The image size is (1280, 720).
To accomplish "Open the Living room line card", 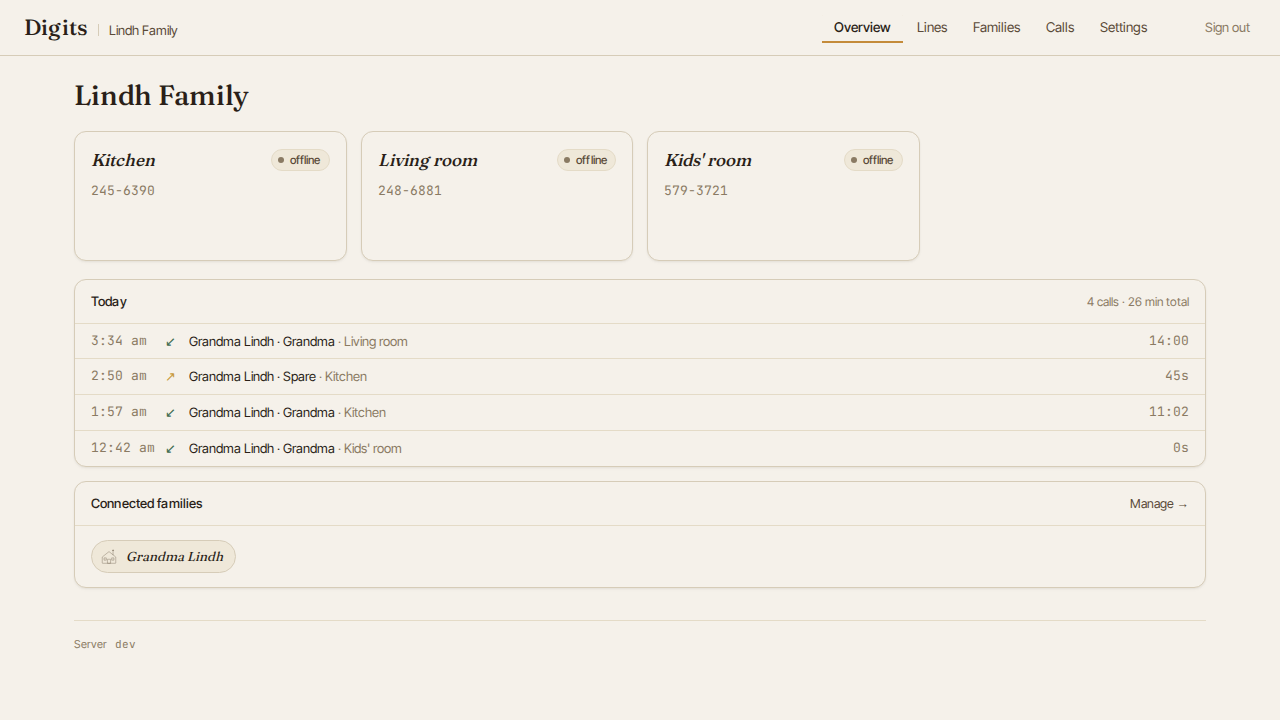I will tap(497, 196).
